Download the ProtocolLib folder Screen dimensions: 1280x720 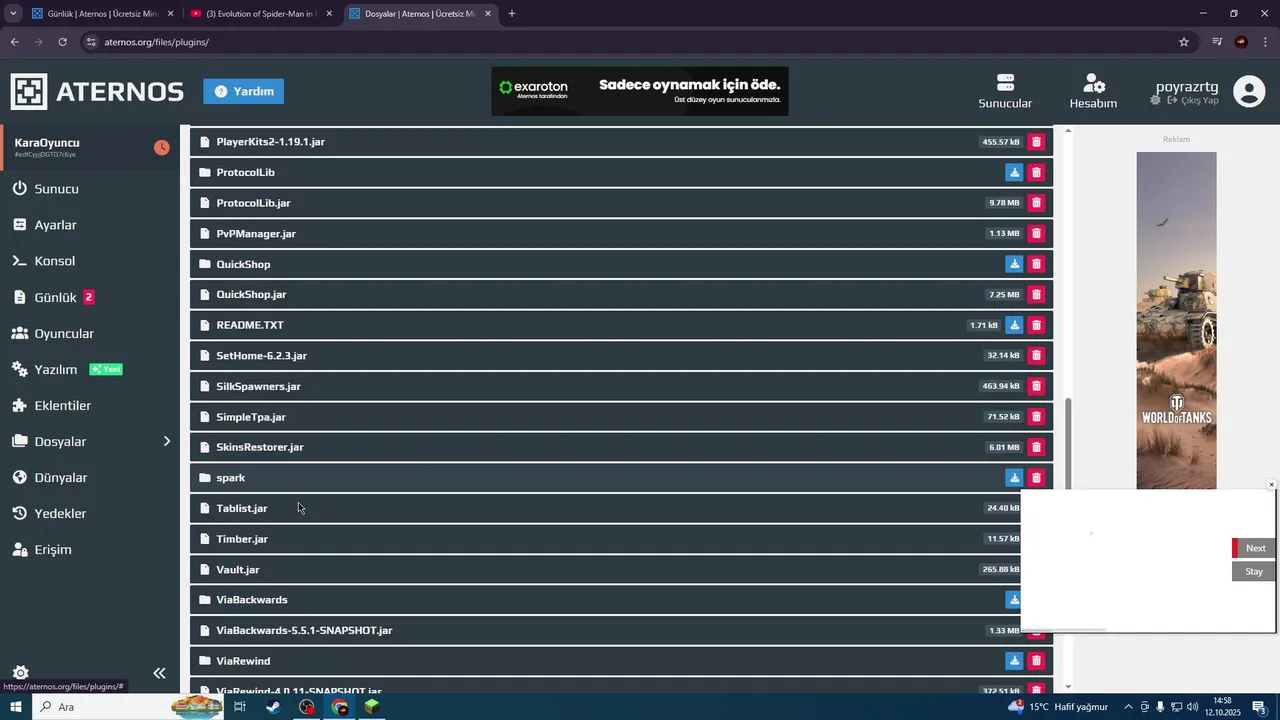(x=1014, y=172)
